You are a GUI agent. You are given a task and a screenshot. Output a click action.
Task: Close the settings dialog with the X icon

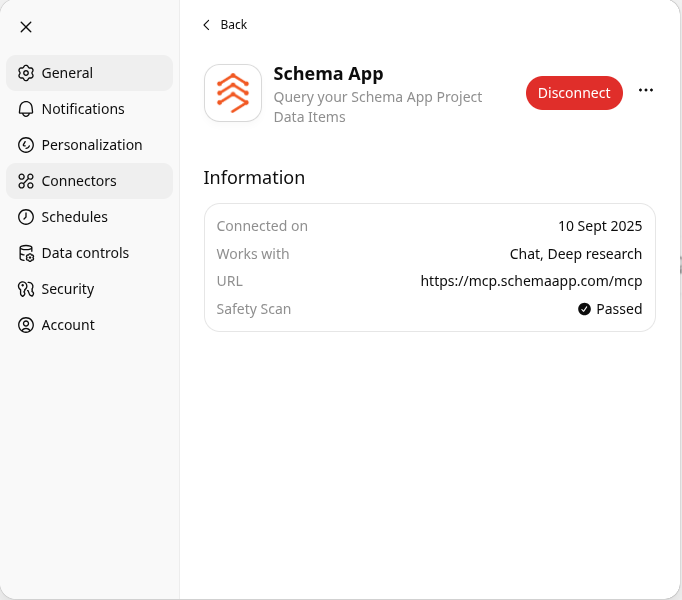click(26, 27)
